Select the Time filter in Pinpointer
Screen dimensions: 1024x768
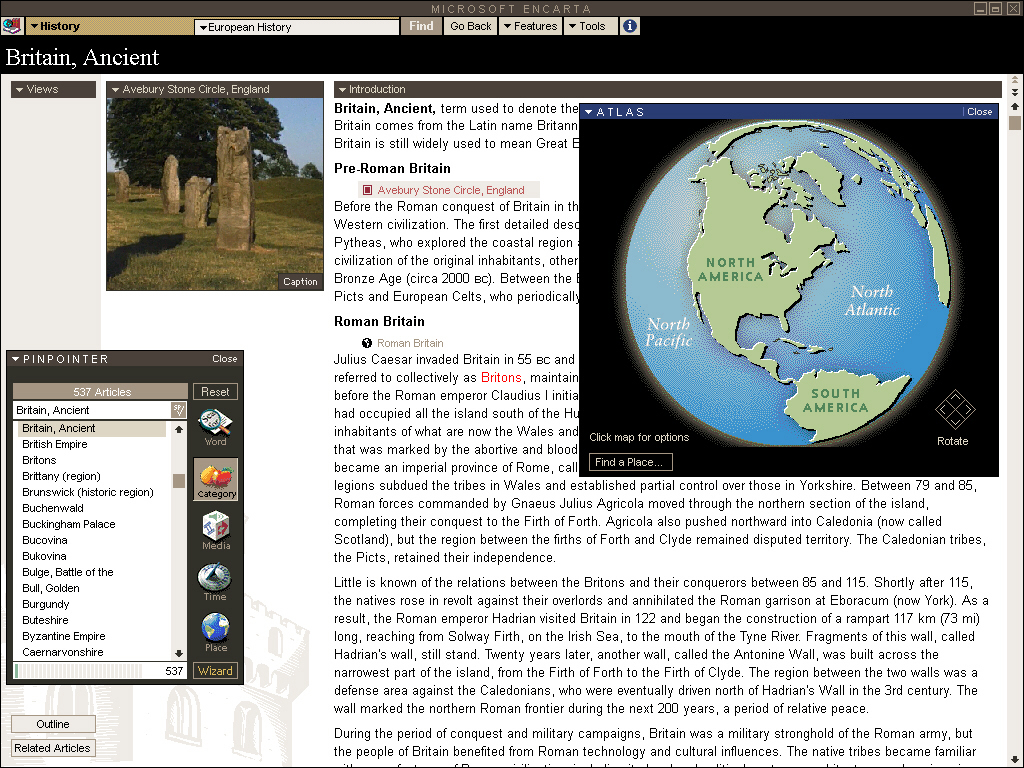click(x=216, y=582)
